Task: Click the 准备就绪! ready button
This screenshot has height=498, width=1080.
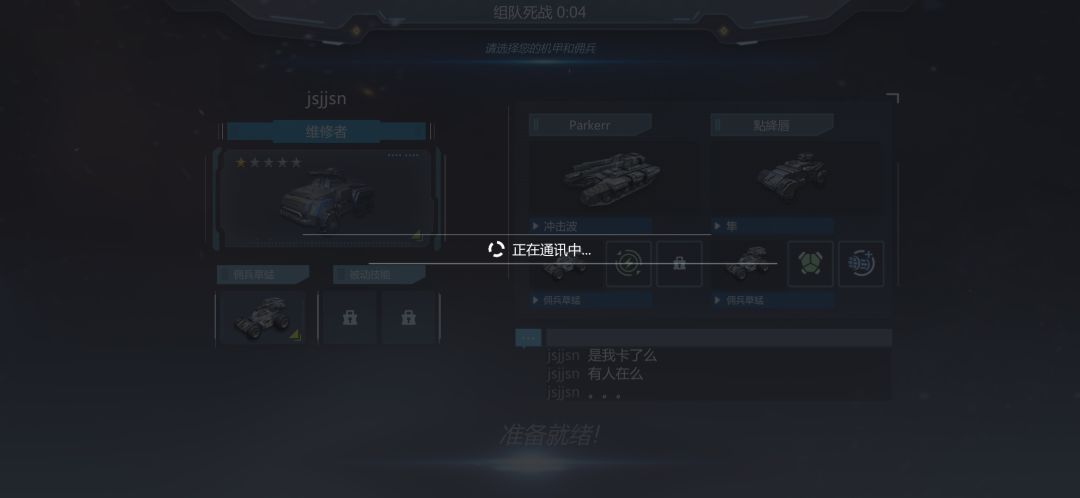Action: [549, 435]
